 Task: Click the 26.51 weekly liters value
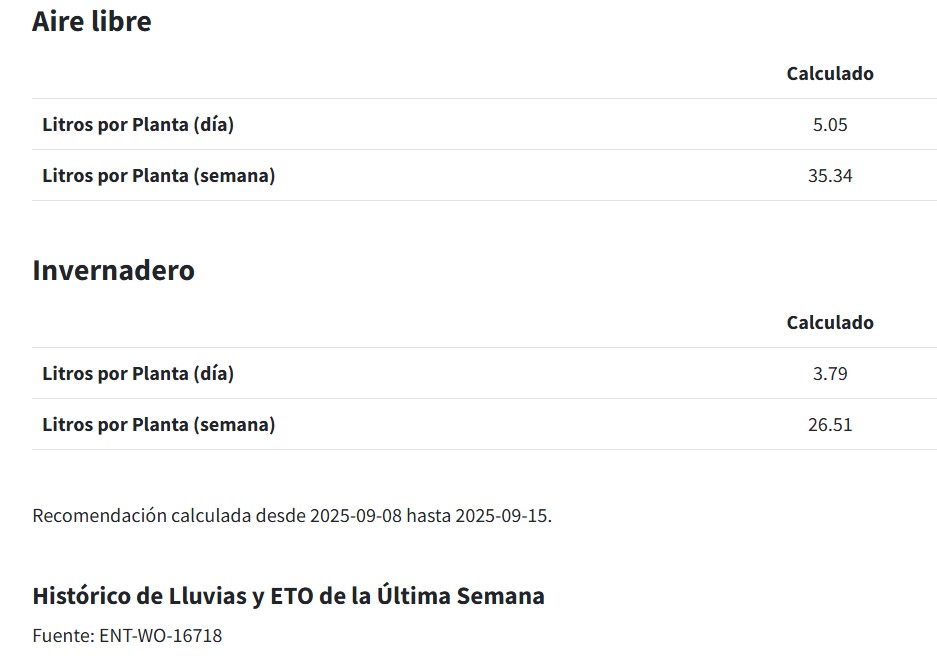click(830, 425)
